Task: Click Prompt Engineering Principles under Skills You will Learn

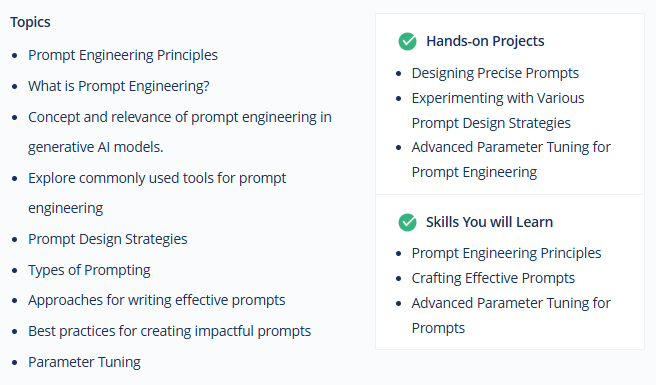Action: (x=506, y=253)
